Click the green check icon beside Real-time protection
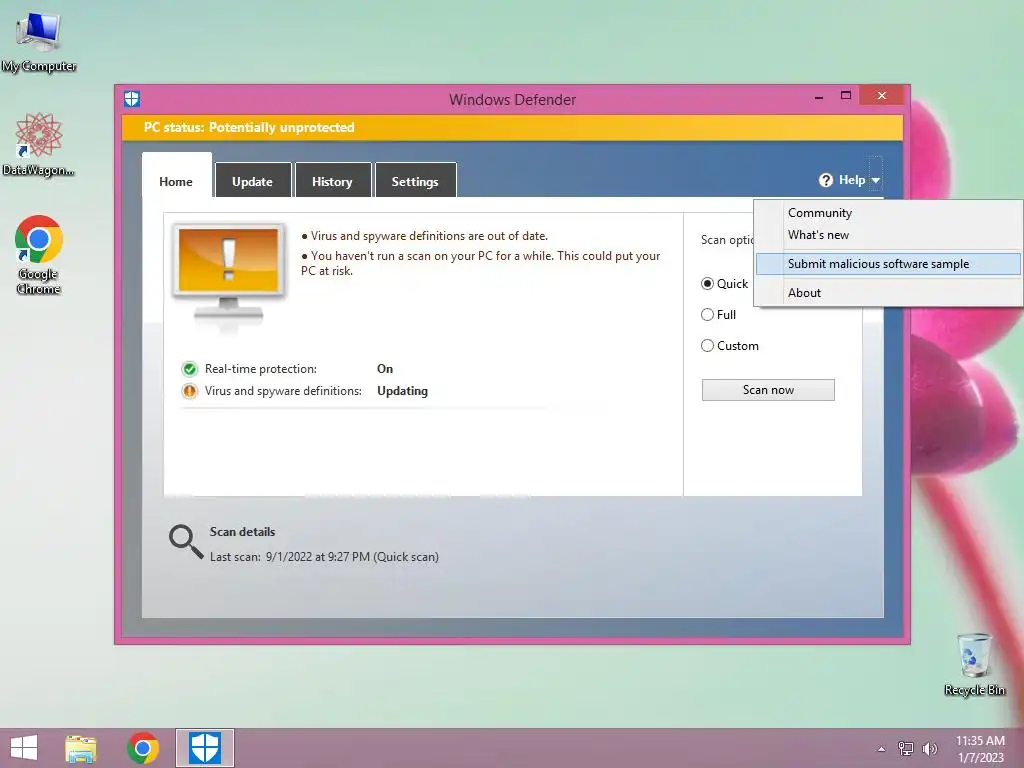This screenshot has height=768, width=1024. 189,369
